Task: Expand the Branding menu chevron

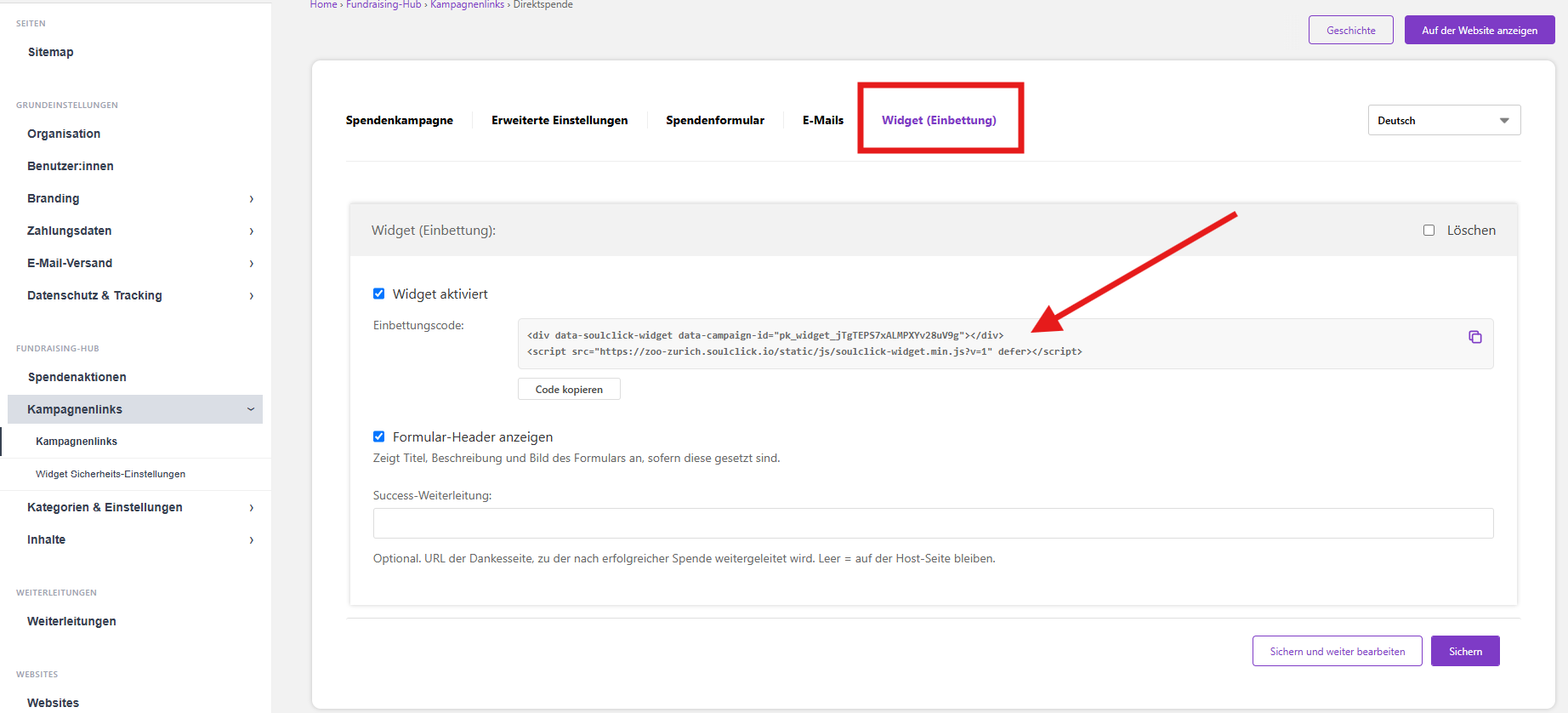Action: pyautogui.click(x=251, y=199)
